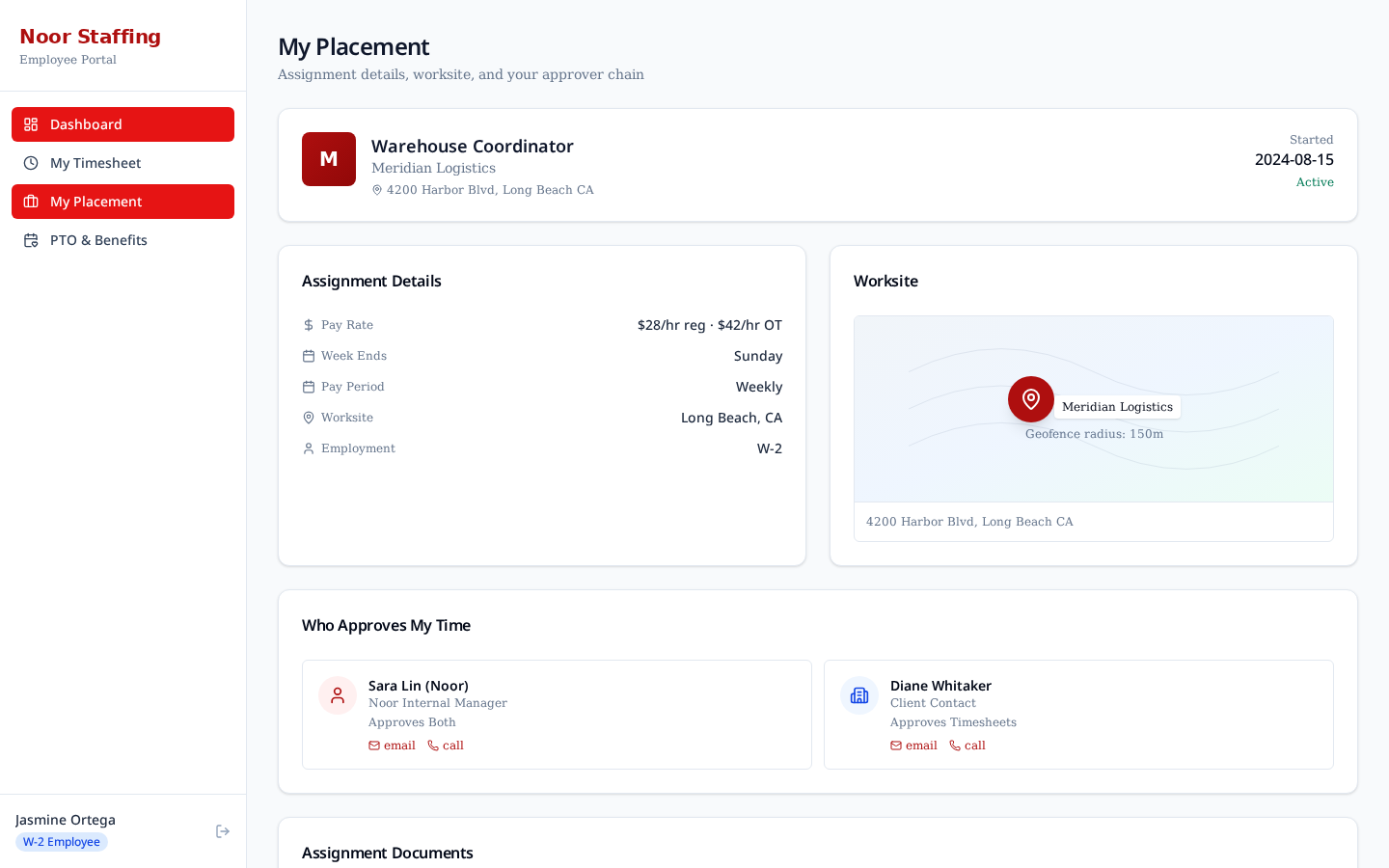Open the Dashboard menu item
The height and width of the screenshot is (868, 1389).
point(123,124)
